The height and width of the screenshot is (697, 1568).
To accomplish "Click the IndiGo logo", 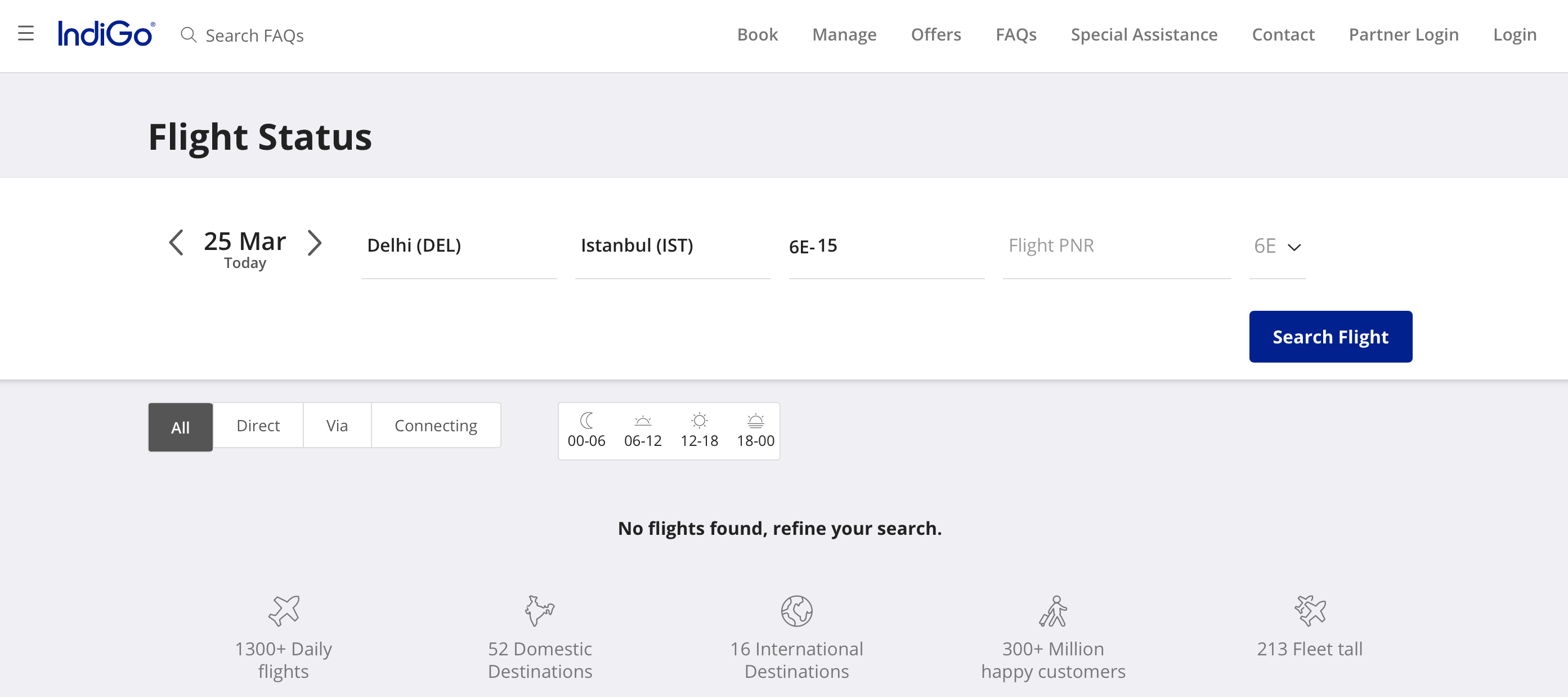I will (x=105, y=33).
